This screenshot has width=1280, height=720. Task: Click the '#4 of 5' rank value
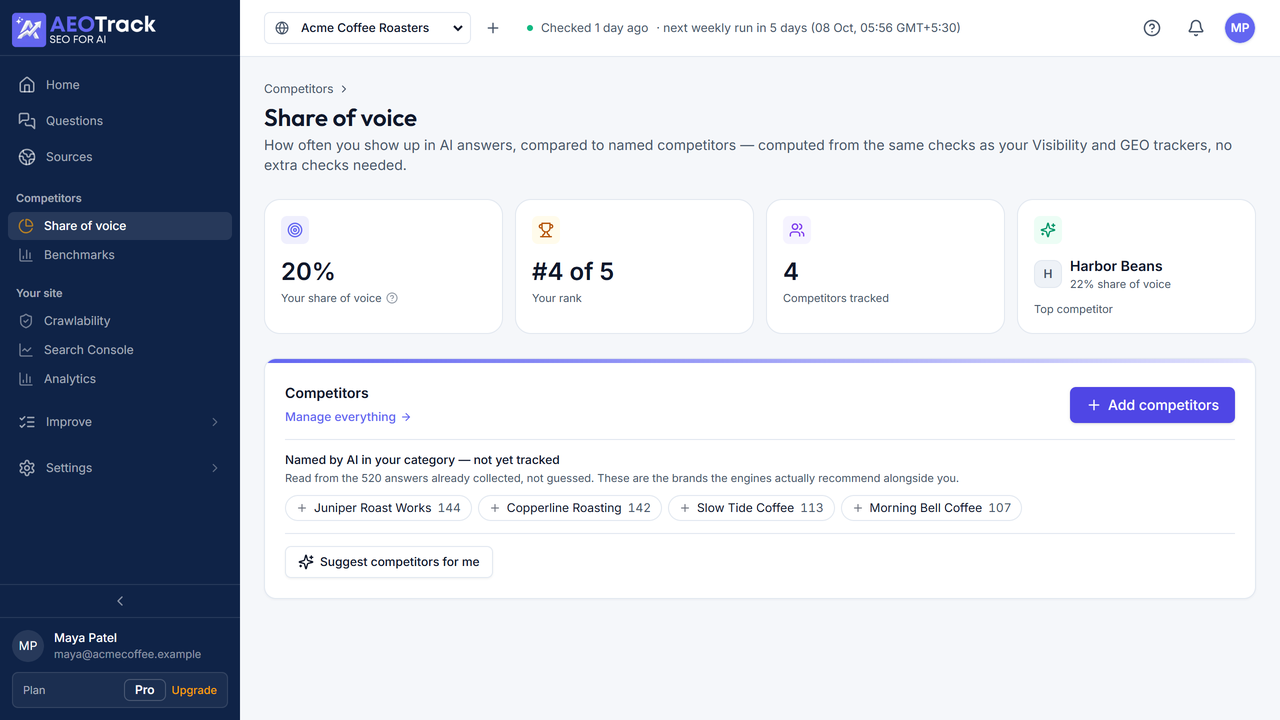click(573, 271)
